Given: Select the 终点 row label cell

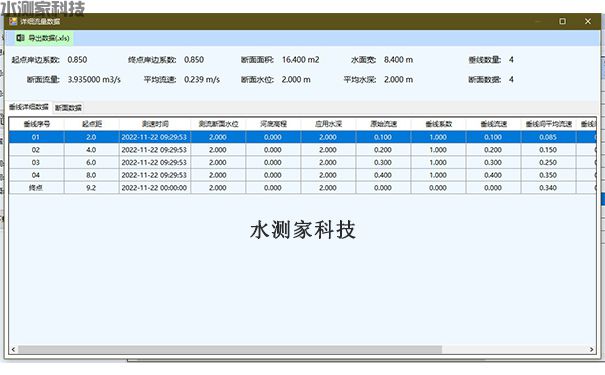Looking at the screenshot, I should tap(36, 188).
